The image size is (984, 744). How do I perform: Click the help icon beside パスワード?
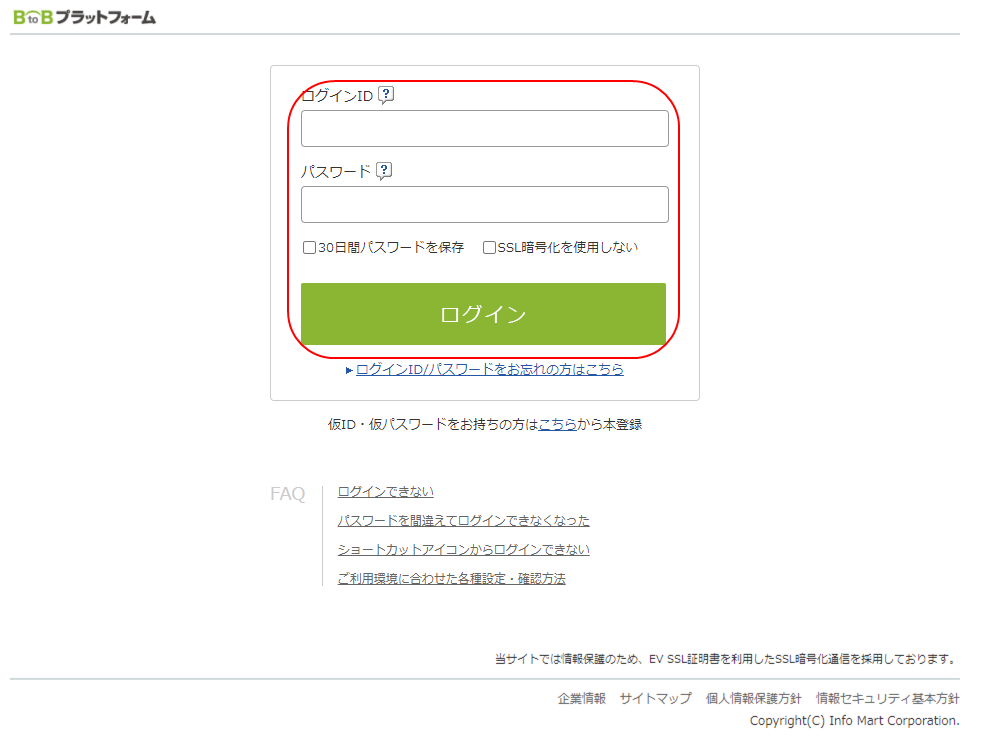click(x=384, y=171)
